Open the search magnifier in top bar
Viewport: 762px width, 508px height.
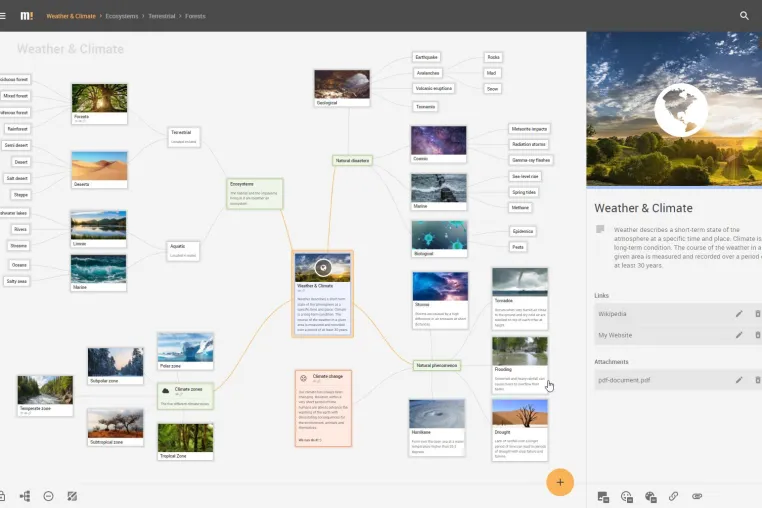744,16
